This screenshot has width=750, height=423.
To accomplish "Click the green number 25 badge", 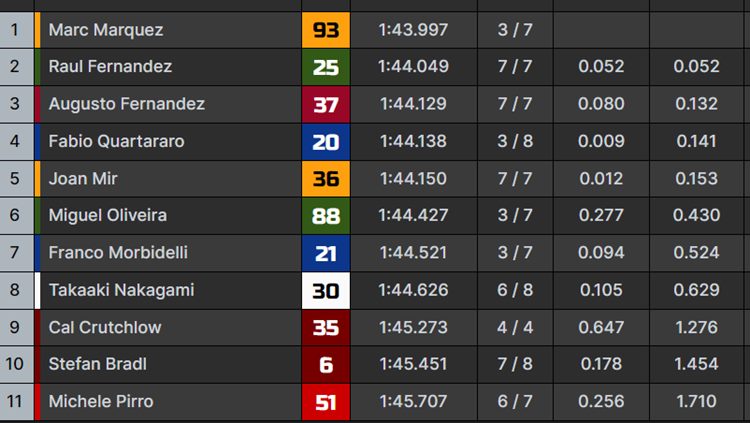I will tap(326, 67).
